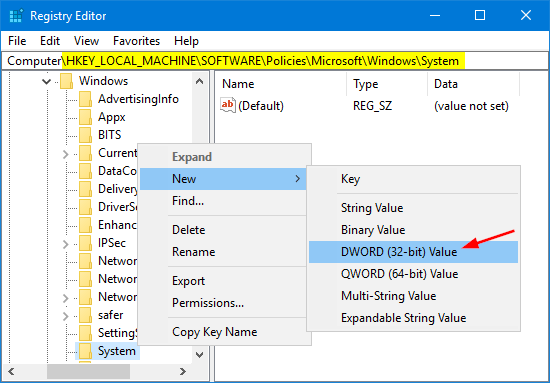550x383 pixels.
Task: Select the safer key label
Action: pos(110,315)
